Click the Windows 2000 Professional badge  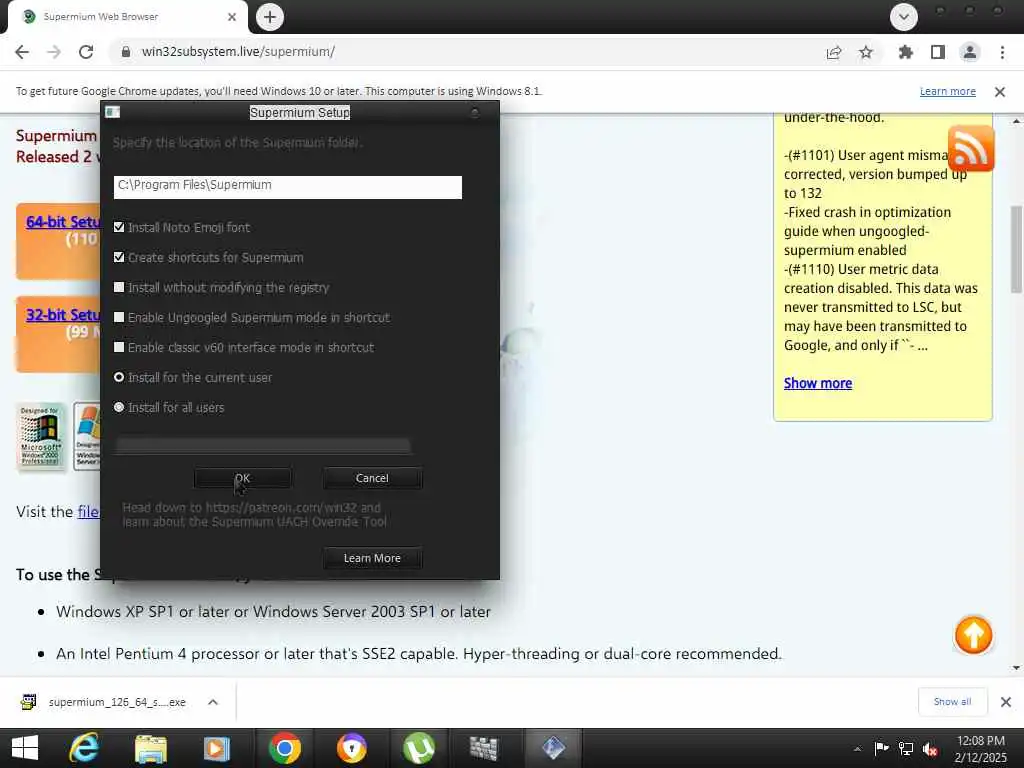click(40, 436)
